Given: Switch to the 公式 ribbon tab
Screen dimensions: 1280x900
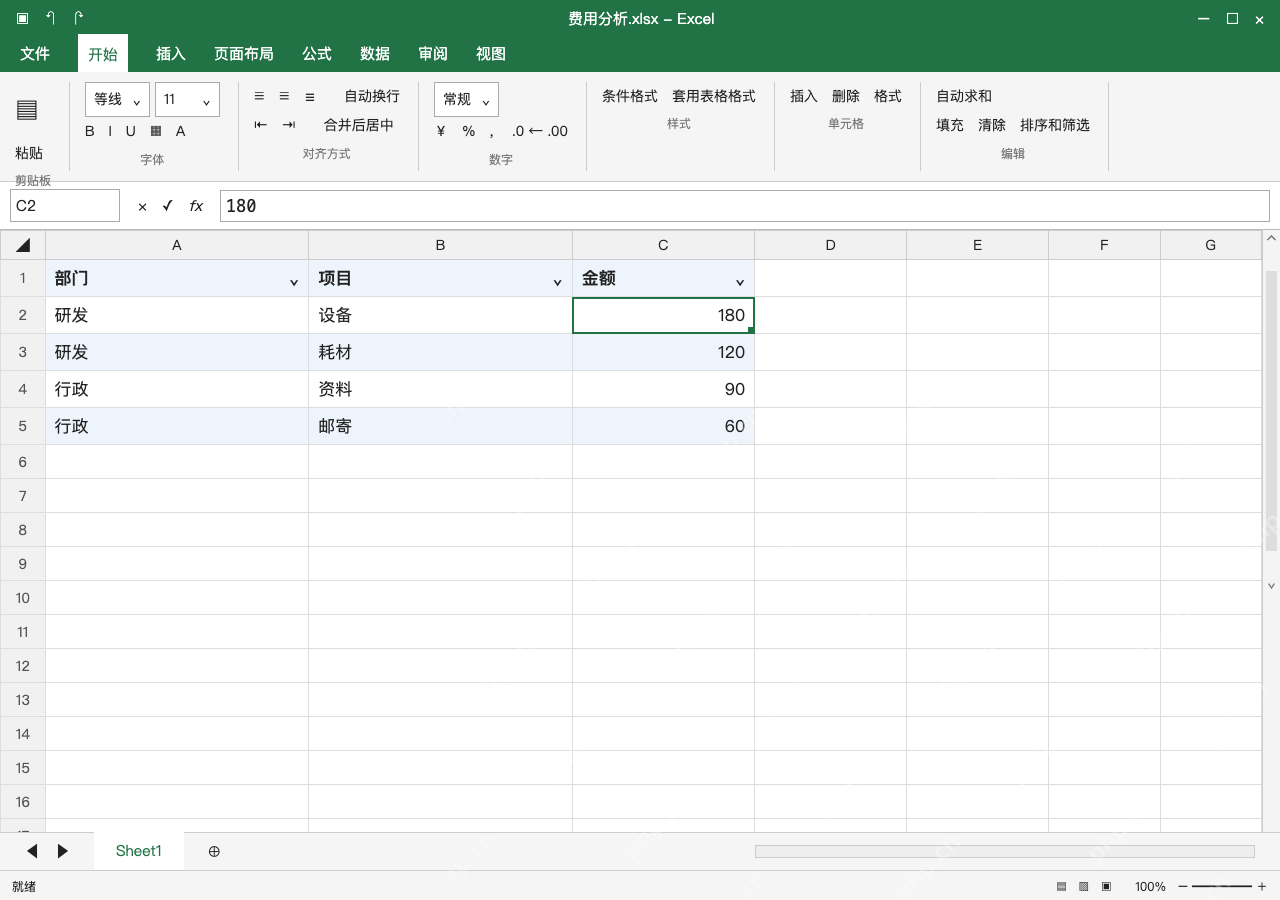Looking at the screenshot, I should [x=317, y=53].
